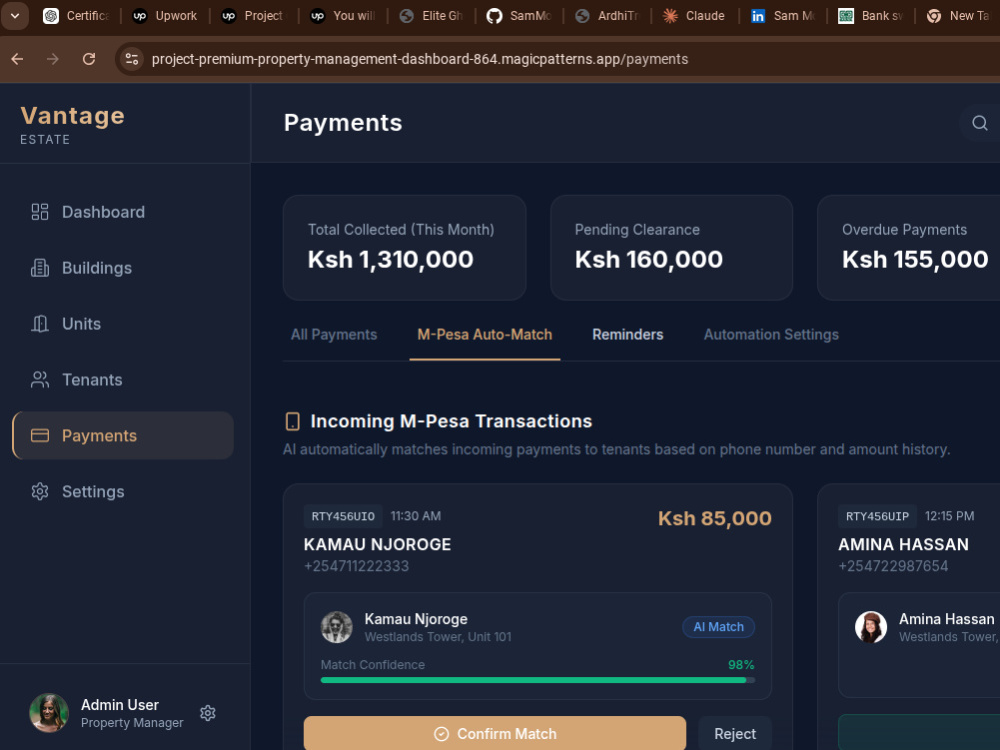Viewport: 1000px width, 750px height.
Task: Click transaction code RTY456UIO
Action: (343, 516)
